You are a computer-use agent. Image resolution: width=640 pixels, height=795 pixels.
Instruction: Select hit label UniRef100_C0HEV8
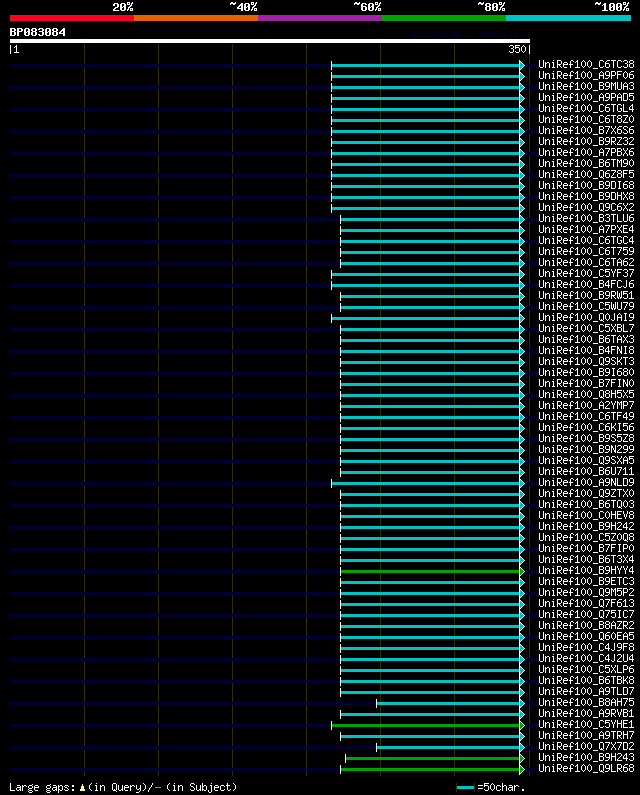tap(586, 515)
